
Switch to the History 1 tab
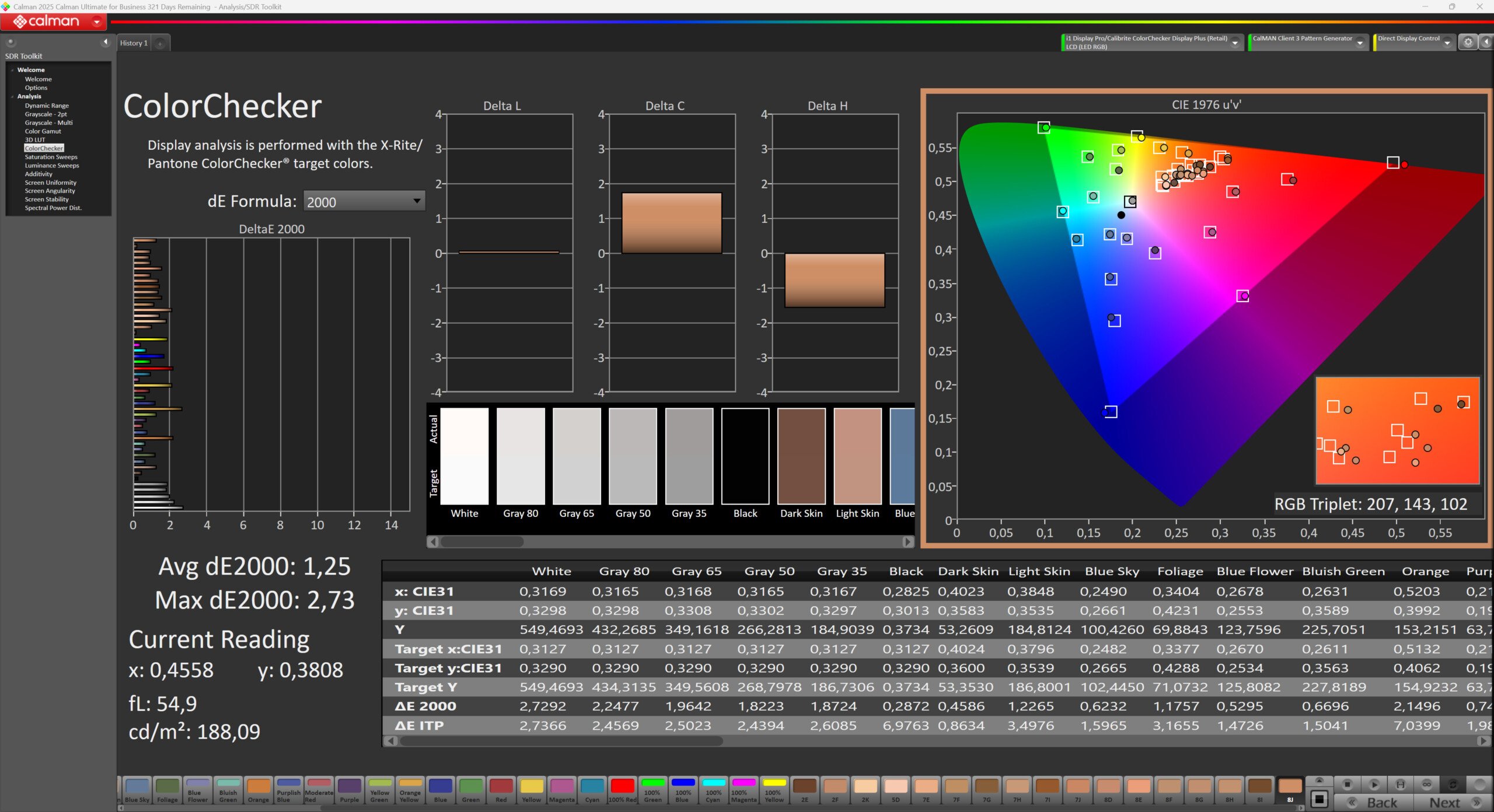134,43
